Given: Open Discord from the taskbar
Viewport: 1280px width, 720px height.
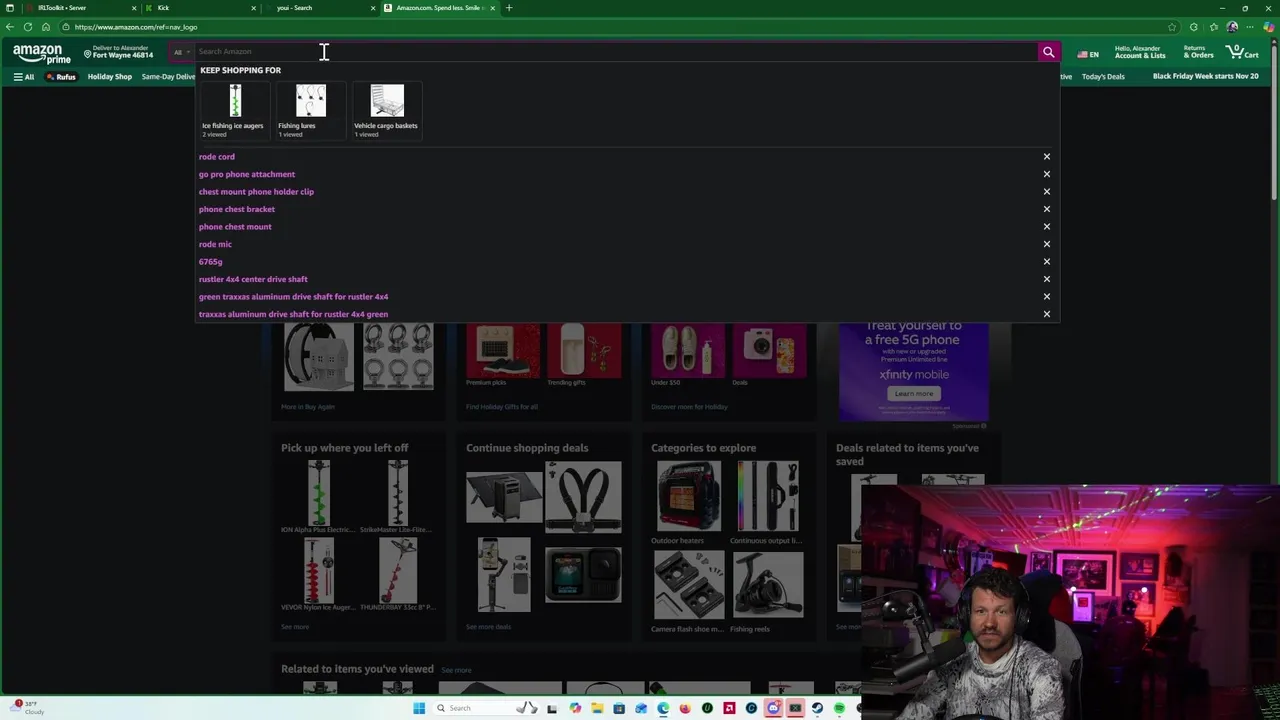Looking at the screenshot, I should click(773, 708).
